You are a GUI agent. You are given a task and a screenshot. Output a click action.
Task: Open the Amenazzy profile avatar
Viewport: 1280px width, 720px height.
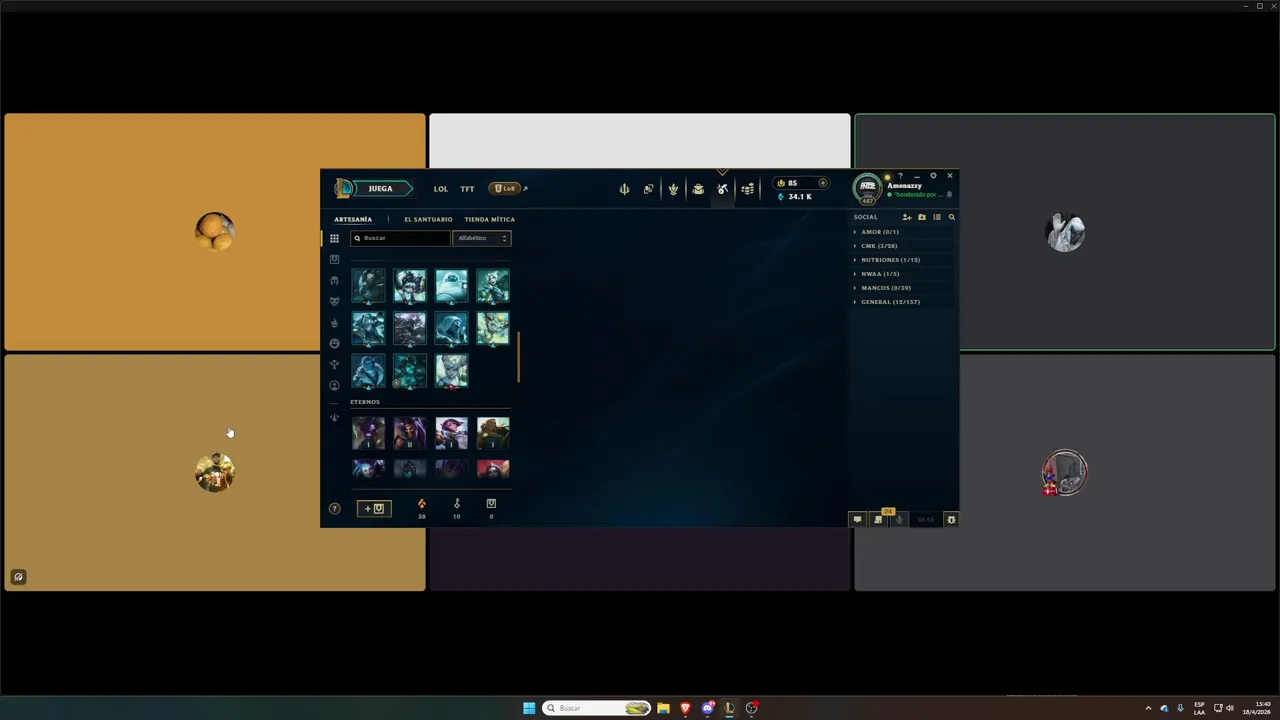click(x=867, y=188)
